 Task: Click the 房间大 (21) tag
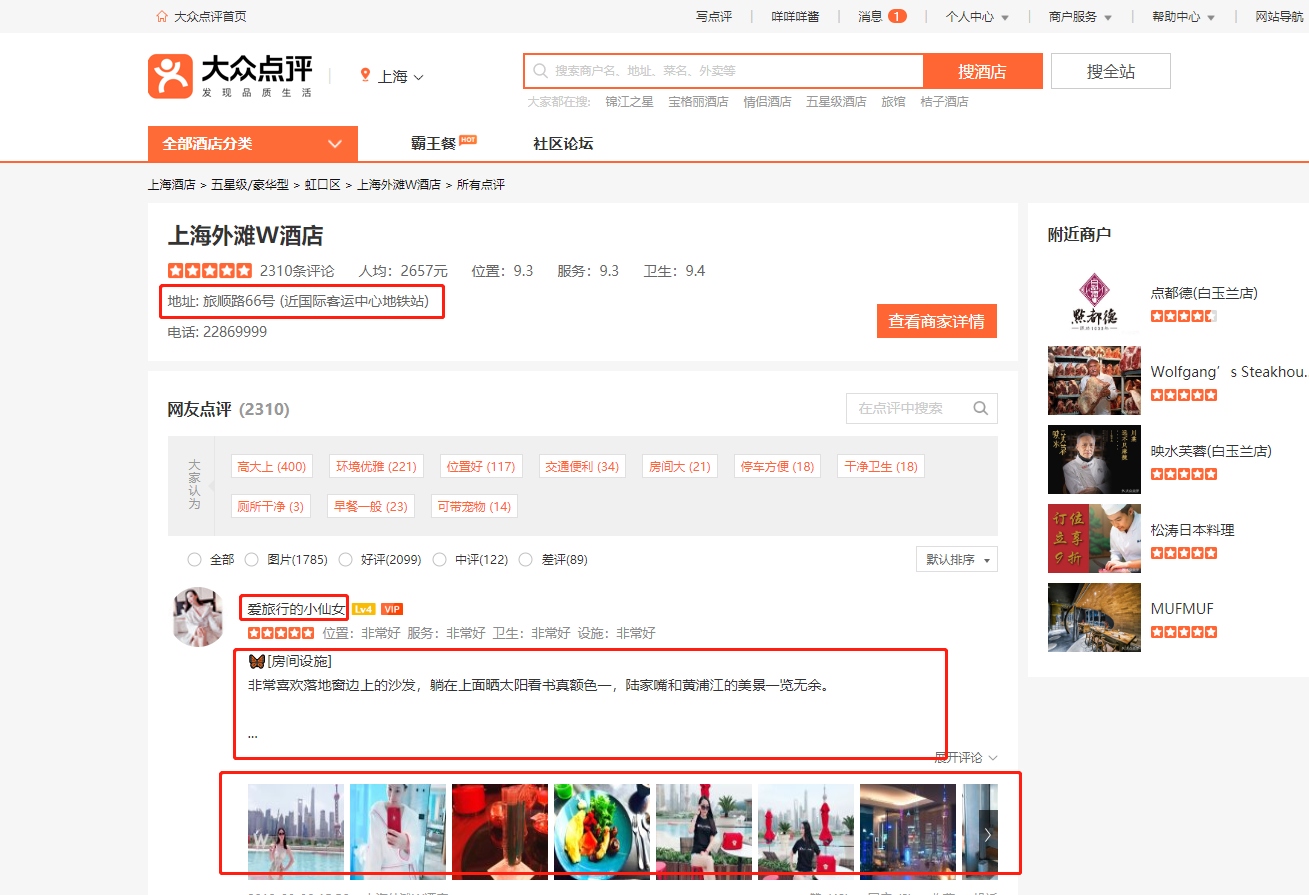coord(680,466)
